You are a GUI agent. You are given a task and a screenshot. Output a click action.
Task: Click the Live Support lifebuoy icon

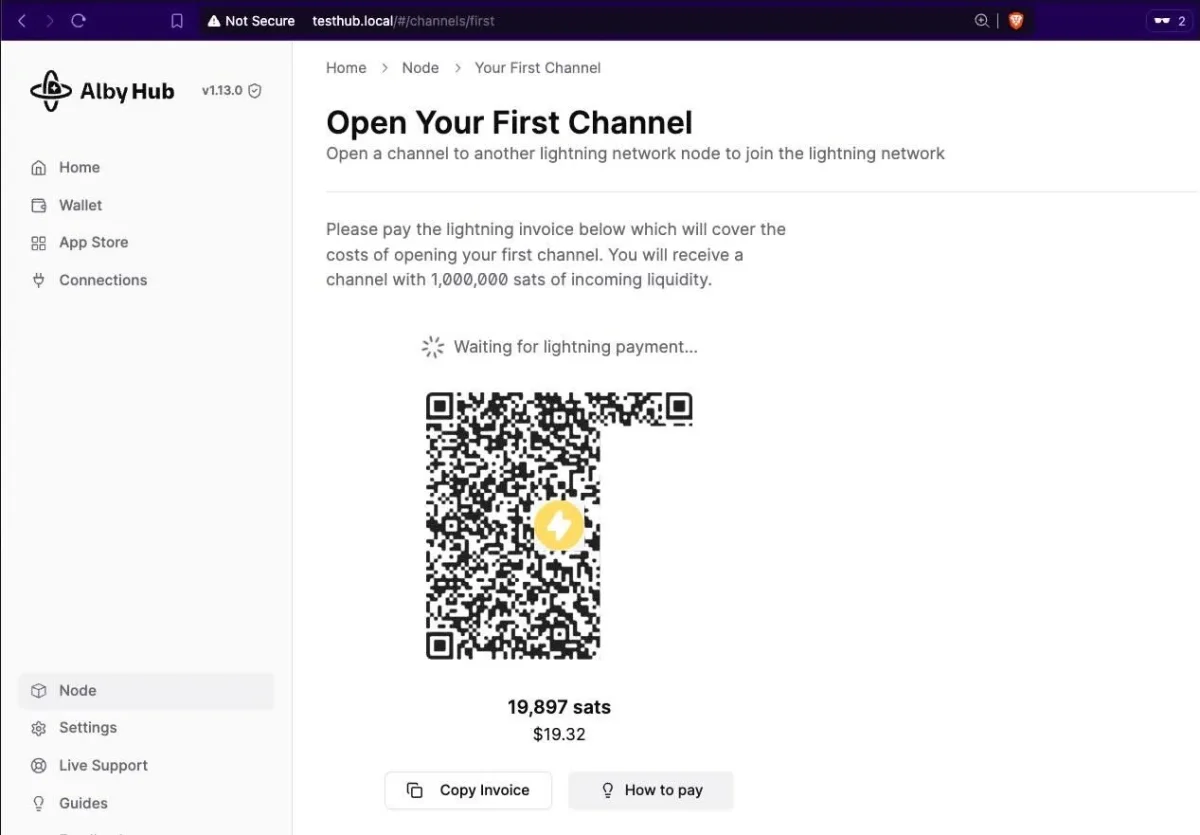[39, 766]
